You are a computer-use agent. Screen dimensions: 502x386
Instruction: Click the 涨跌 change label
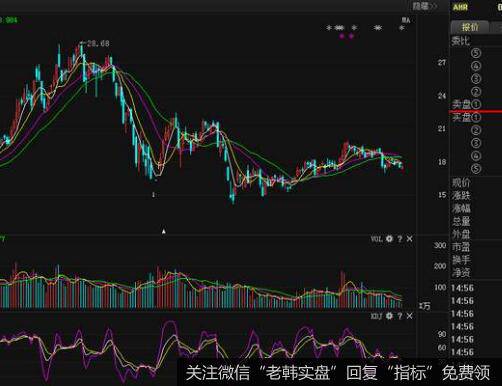[461, 195]
